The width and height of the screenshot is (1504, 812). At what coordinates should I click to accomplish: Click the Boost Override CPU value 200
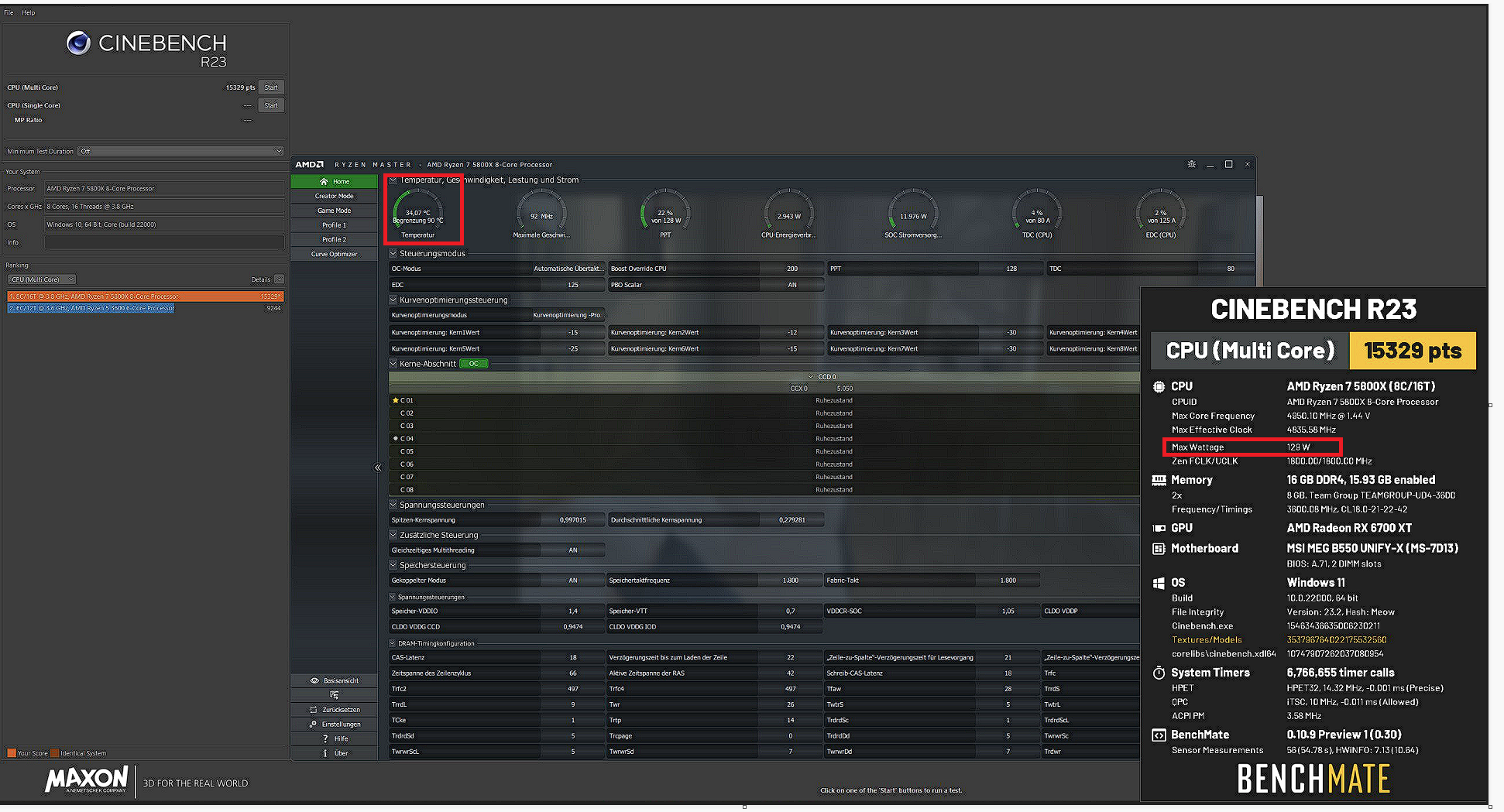tap(792, 269)
